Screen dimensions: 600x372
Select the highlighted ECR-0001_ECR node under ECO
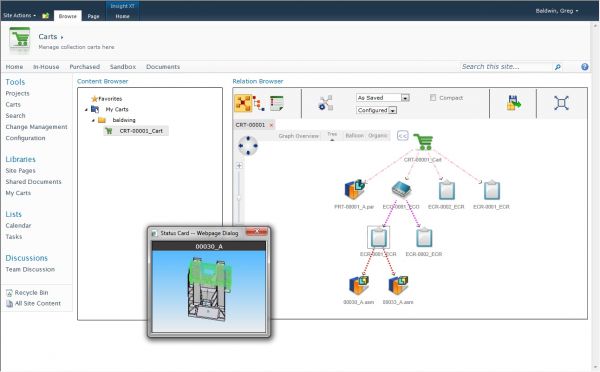point(378,237)
